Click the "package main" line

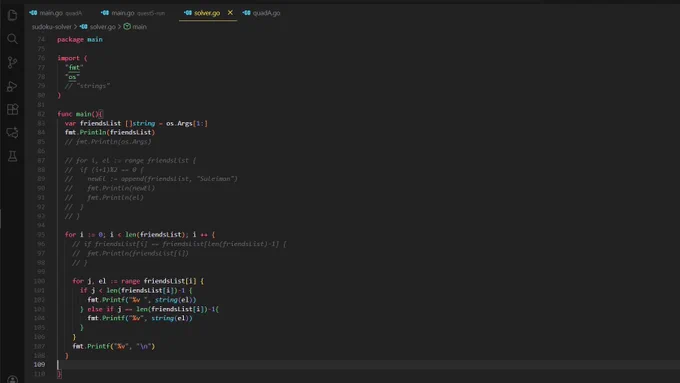(80, 39)
